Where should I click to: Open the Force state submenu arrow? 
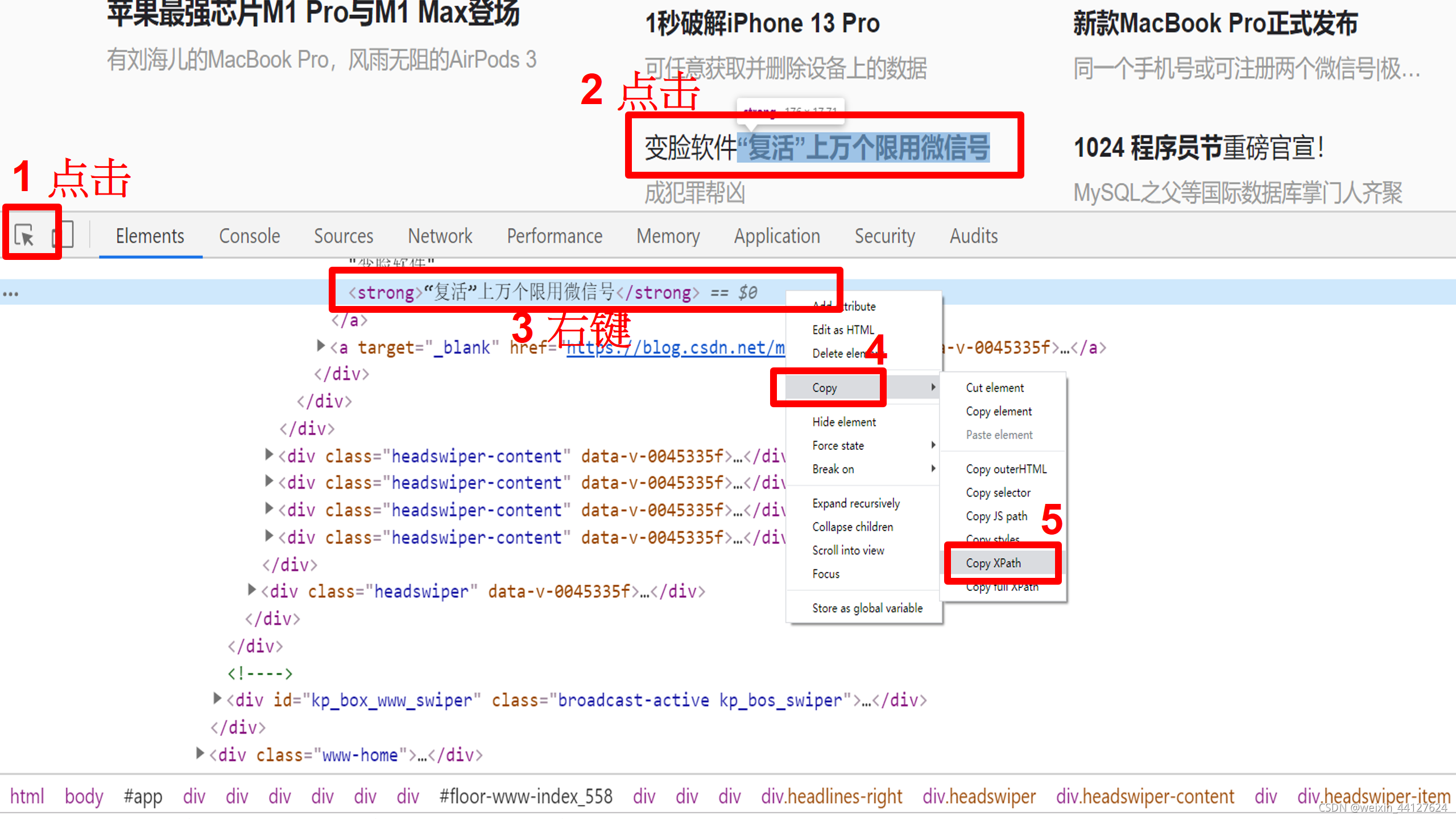coord(933,445)
